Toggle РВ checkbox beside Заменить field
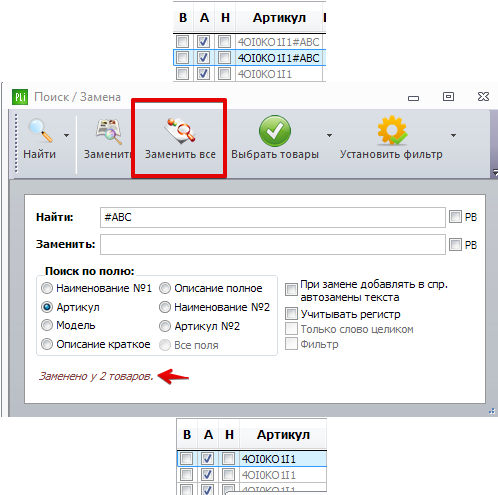The image size is (498, 495). tap(455, 244)
